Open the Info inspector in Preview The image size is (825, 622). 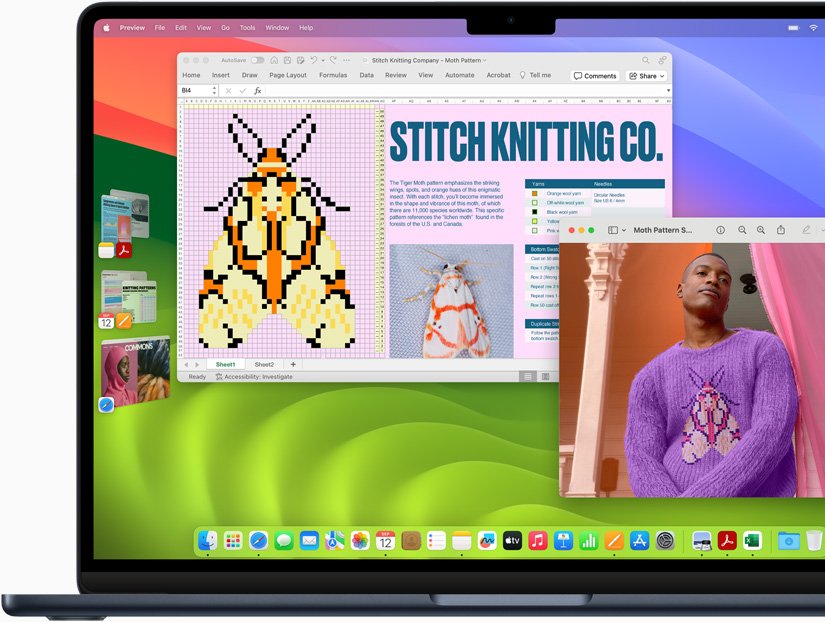pyautogui.click(x=721, y=229)
